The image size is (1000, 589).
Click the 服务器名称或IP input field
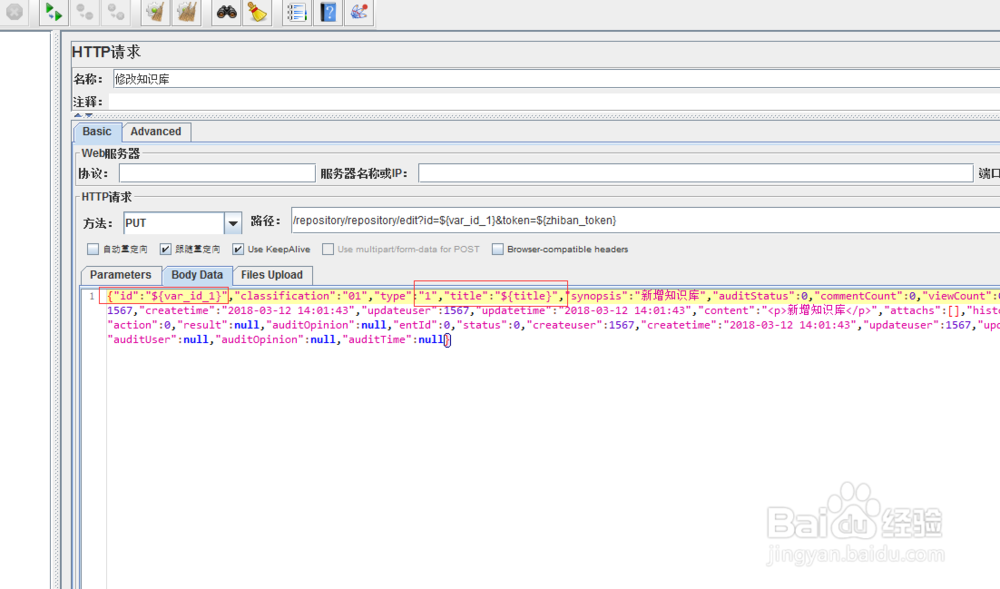[695, 173]
